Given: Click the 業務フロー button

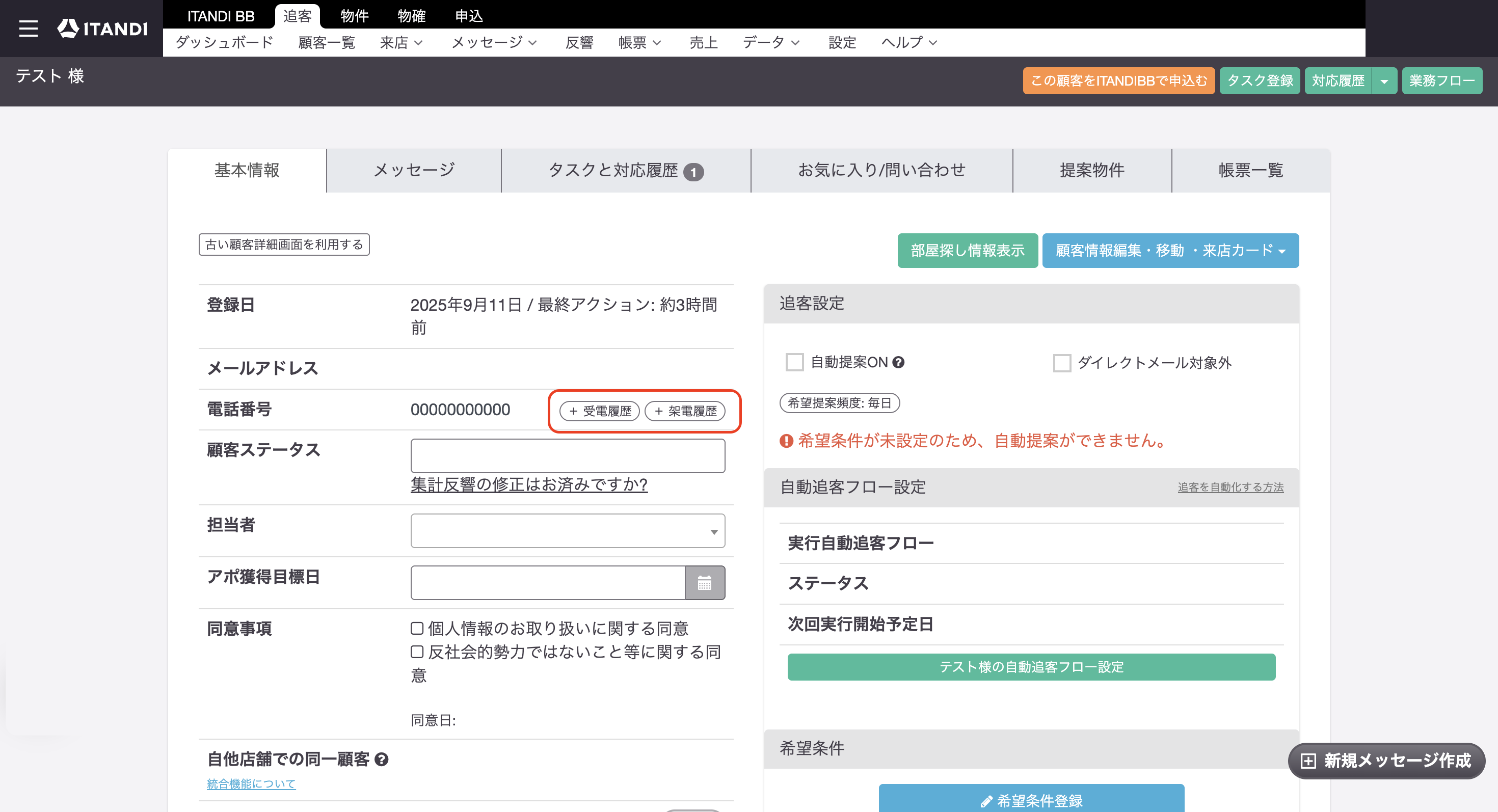Looking at the screenshot, I should (1441, 81).
